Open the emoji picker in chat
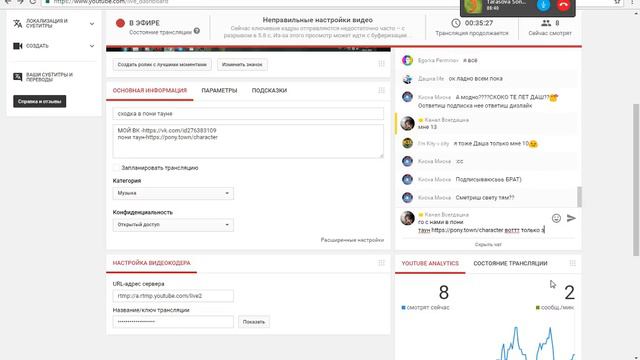Image resolution: width=640 pixels, height=360 pixels. click(x=556, y=218)
